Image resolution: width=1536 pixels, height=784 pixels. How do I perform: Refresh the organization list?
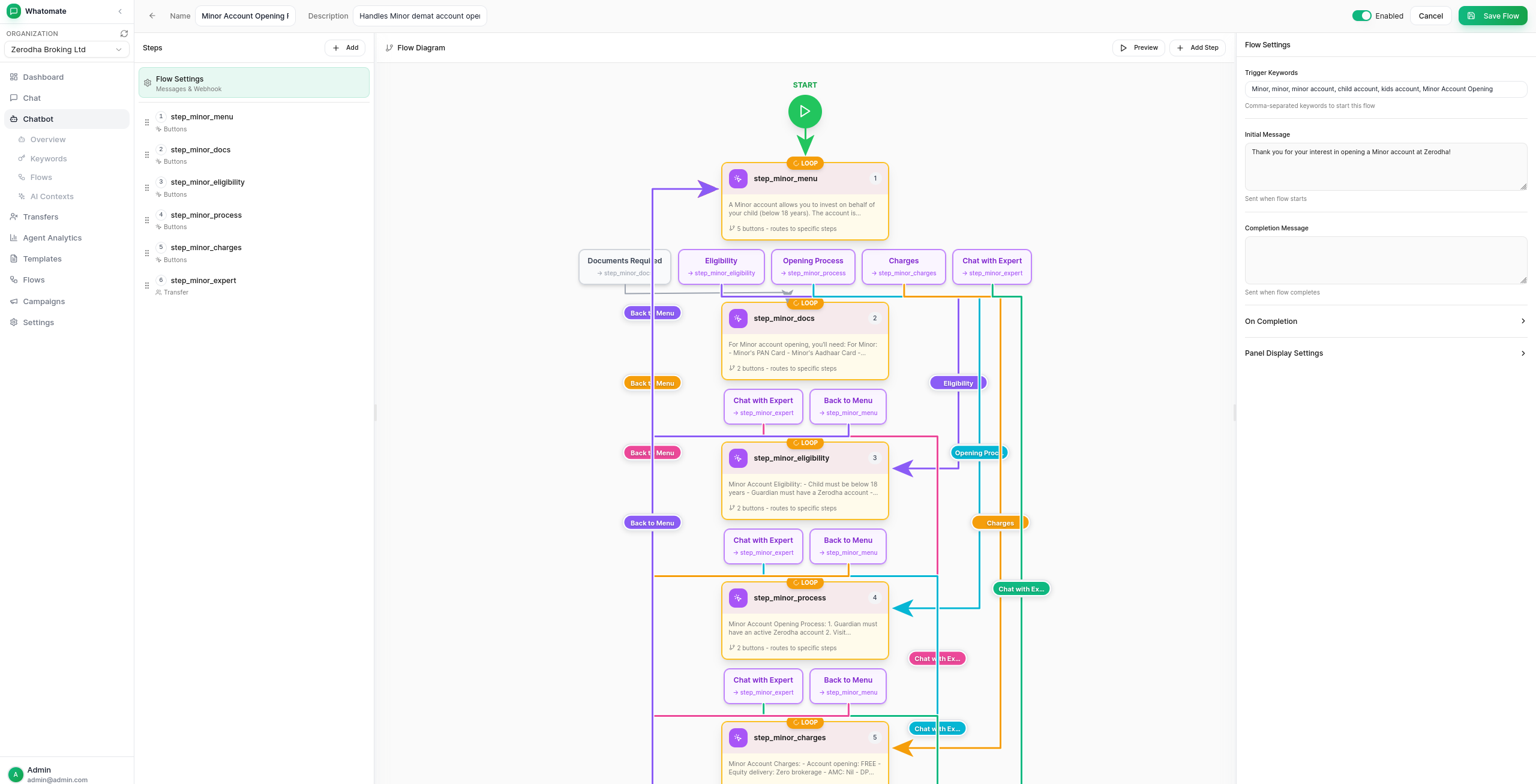(124, 33)
